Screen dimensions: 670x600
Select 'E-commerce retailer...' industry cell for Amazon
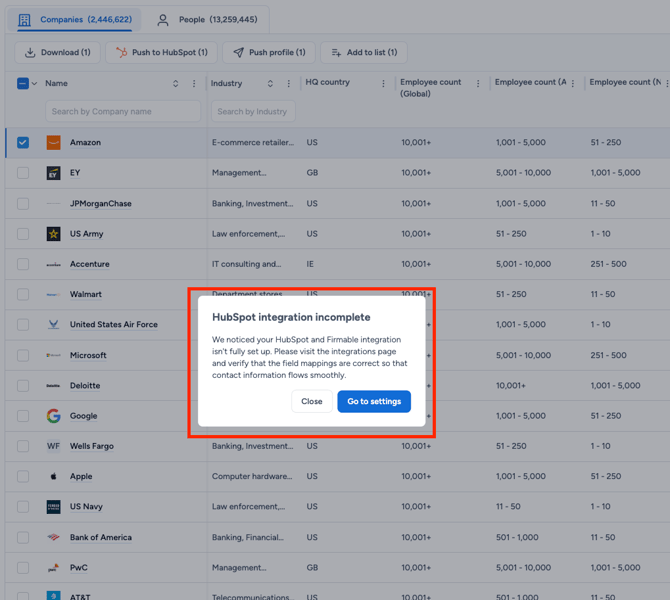coord(253,142)
